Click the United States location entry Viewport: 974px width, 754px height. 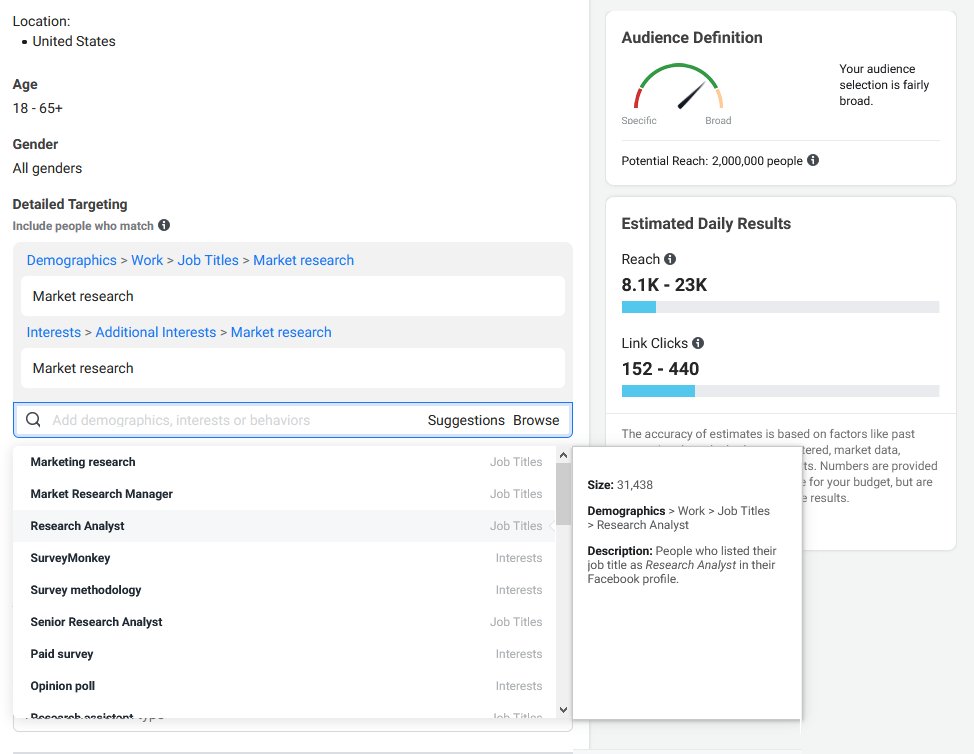pos(74,42)
